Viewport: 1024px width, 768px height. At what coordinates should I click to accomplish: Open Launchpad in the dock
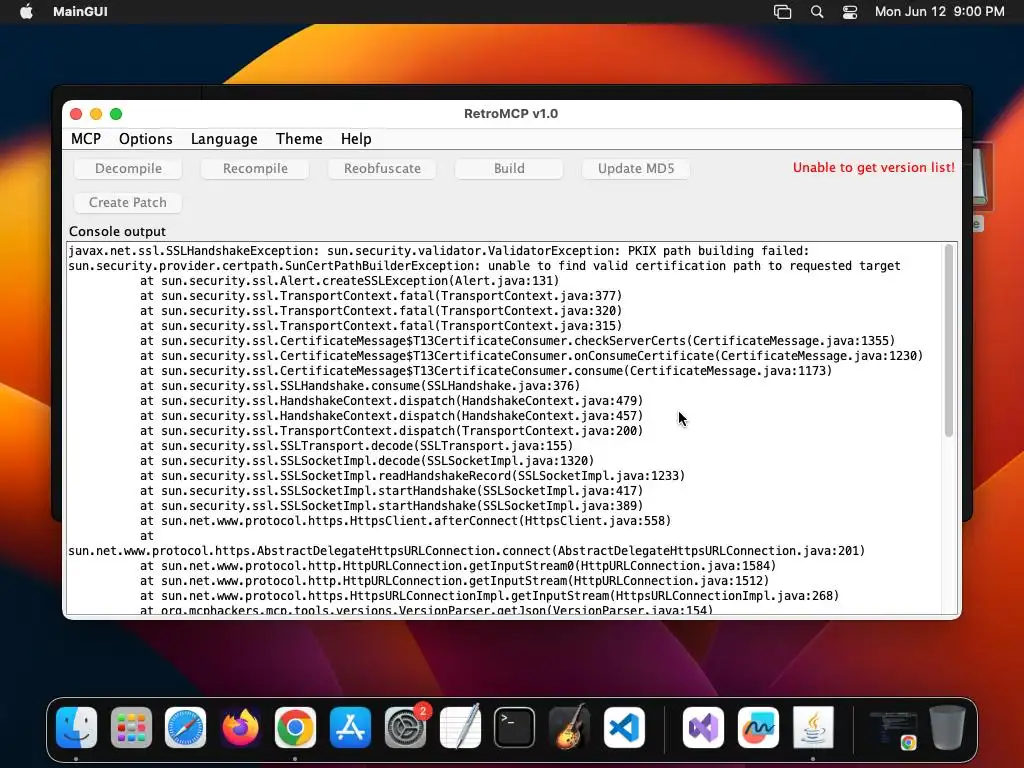click(x=131, y=727)
